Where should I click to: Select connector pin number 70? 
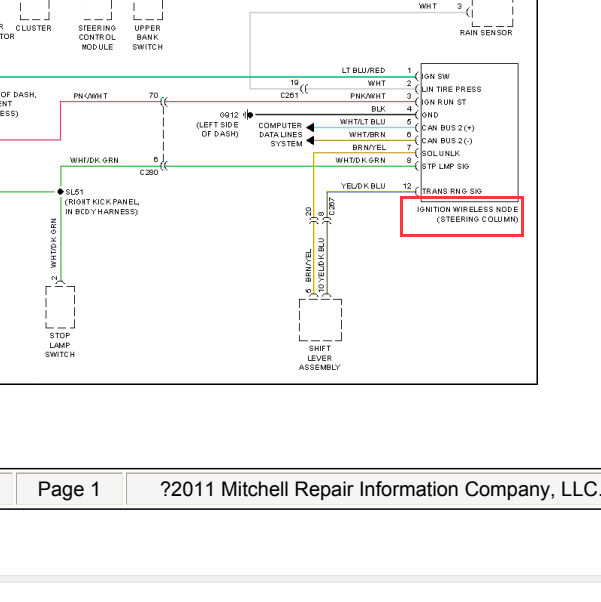[x=154, y=95]
